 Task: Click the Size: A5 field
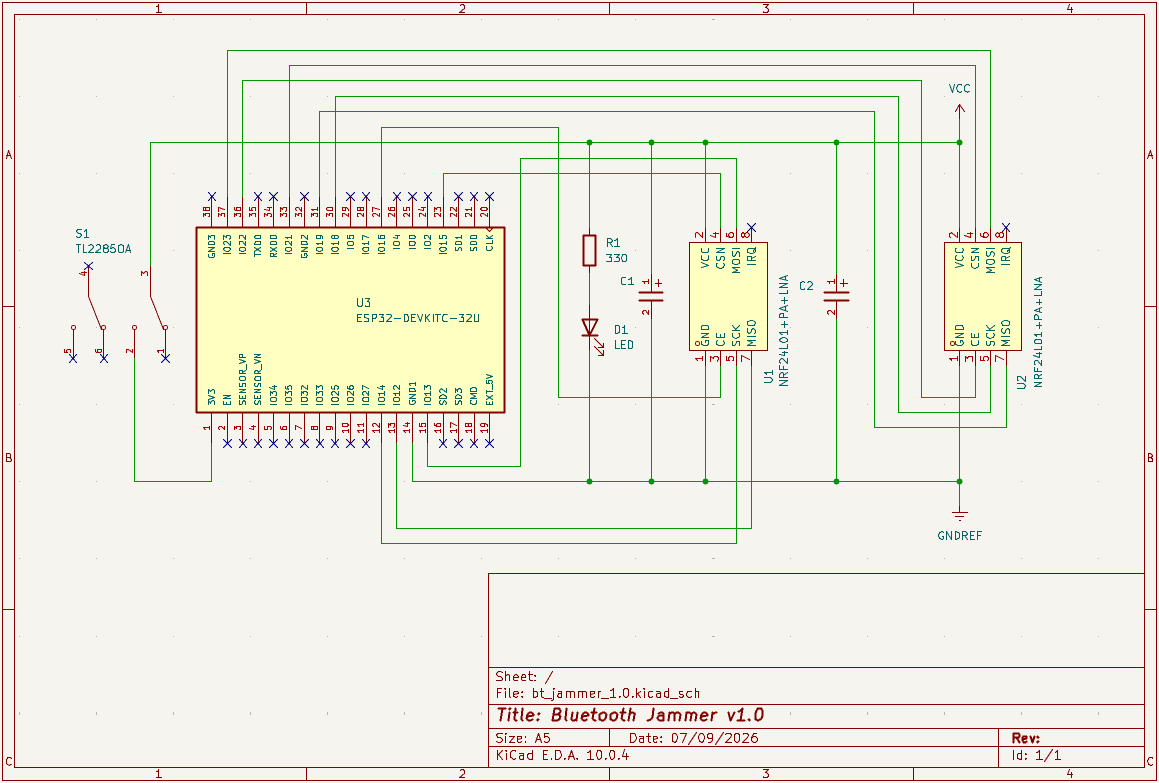coord(523,738)
